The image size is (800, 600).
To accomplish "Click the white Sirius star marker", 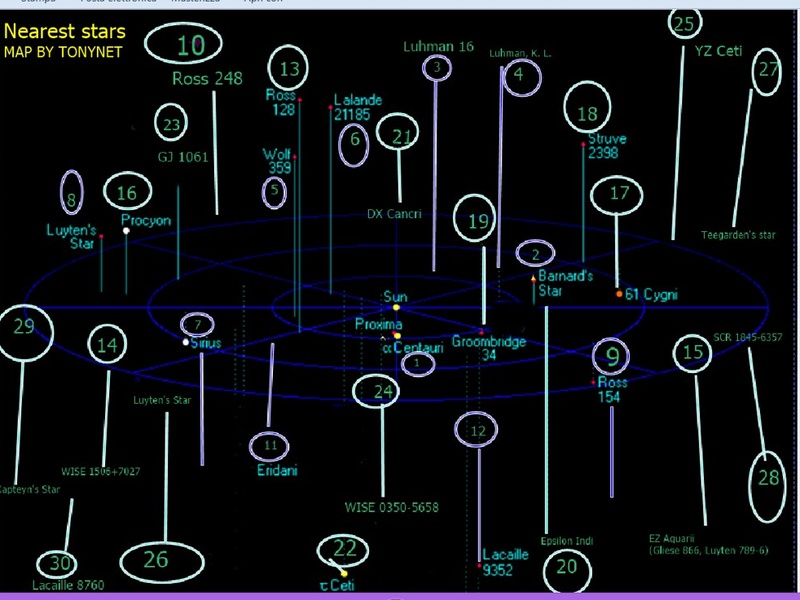I will 186,342.
